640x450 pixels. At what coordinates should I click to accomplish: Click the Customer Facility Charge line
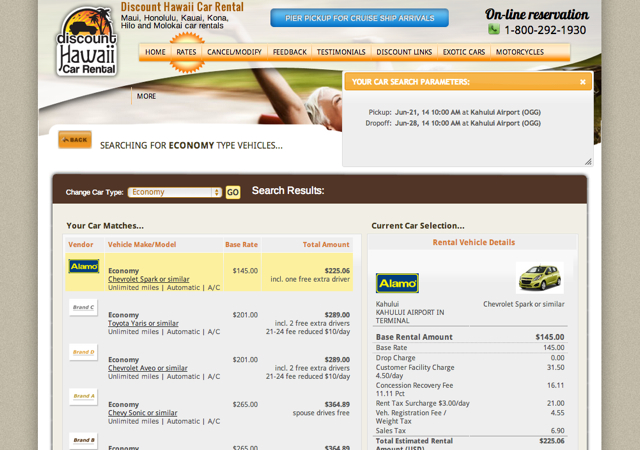470,371
